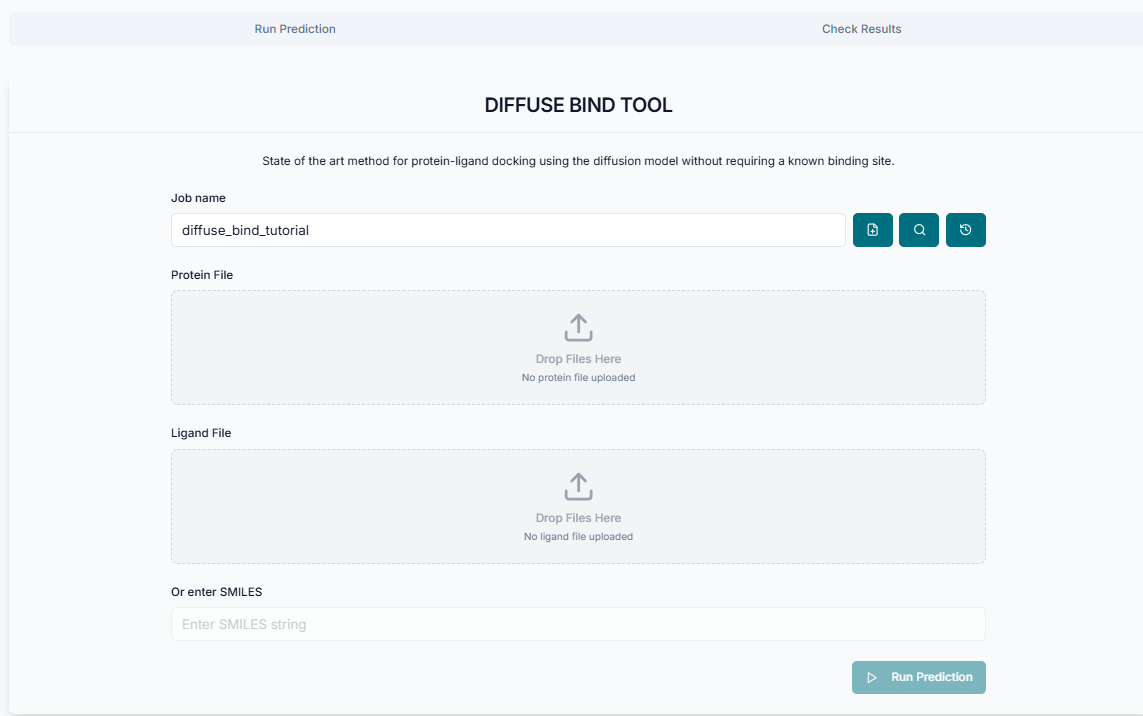Open job history via clock icon

click(965, 230)
